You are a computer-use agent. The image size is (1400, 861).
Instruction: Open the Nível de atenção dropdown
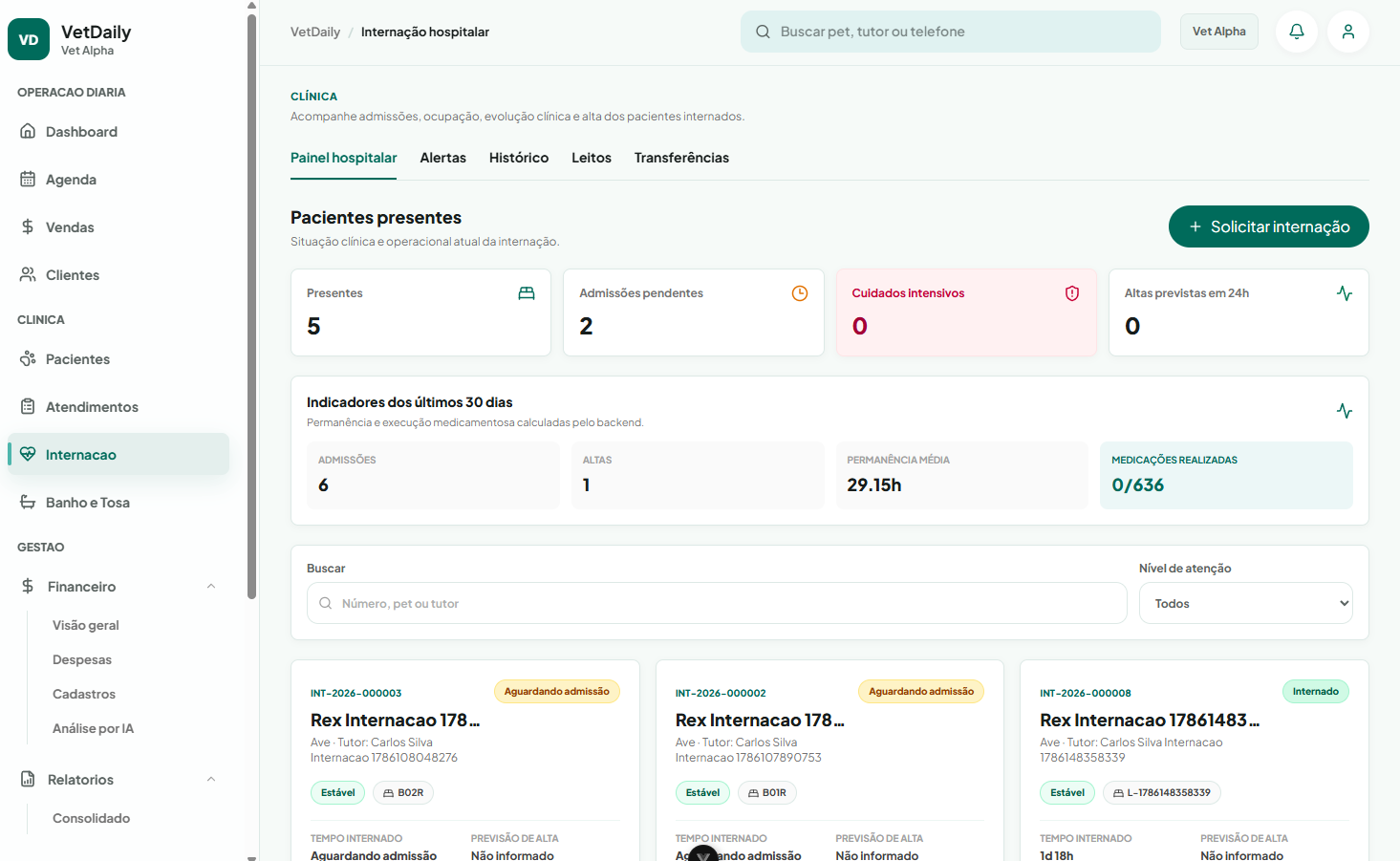point(1246,603)
